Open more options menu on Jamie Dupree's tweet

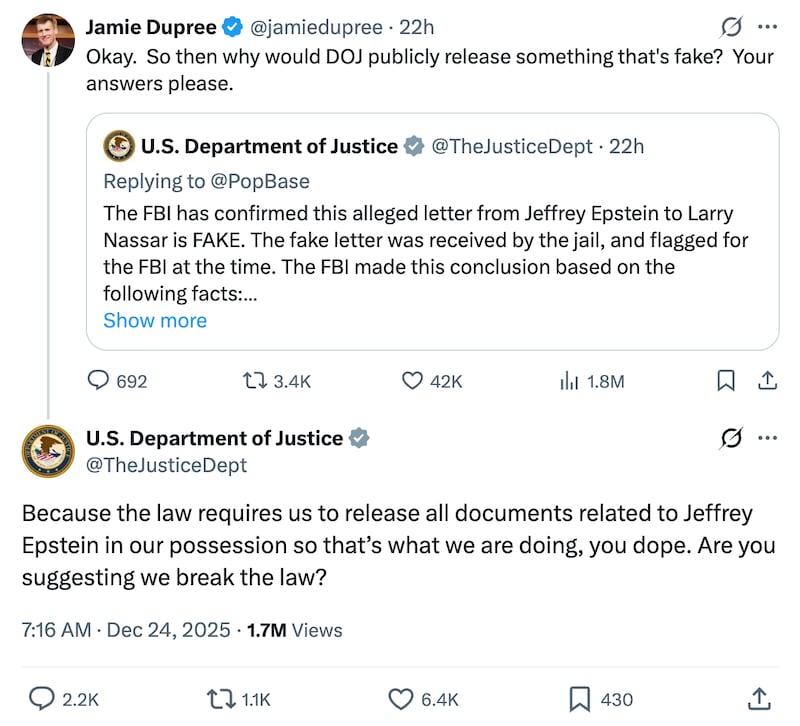pyautogui.click(x=767, y=26)
